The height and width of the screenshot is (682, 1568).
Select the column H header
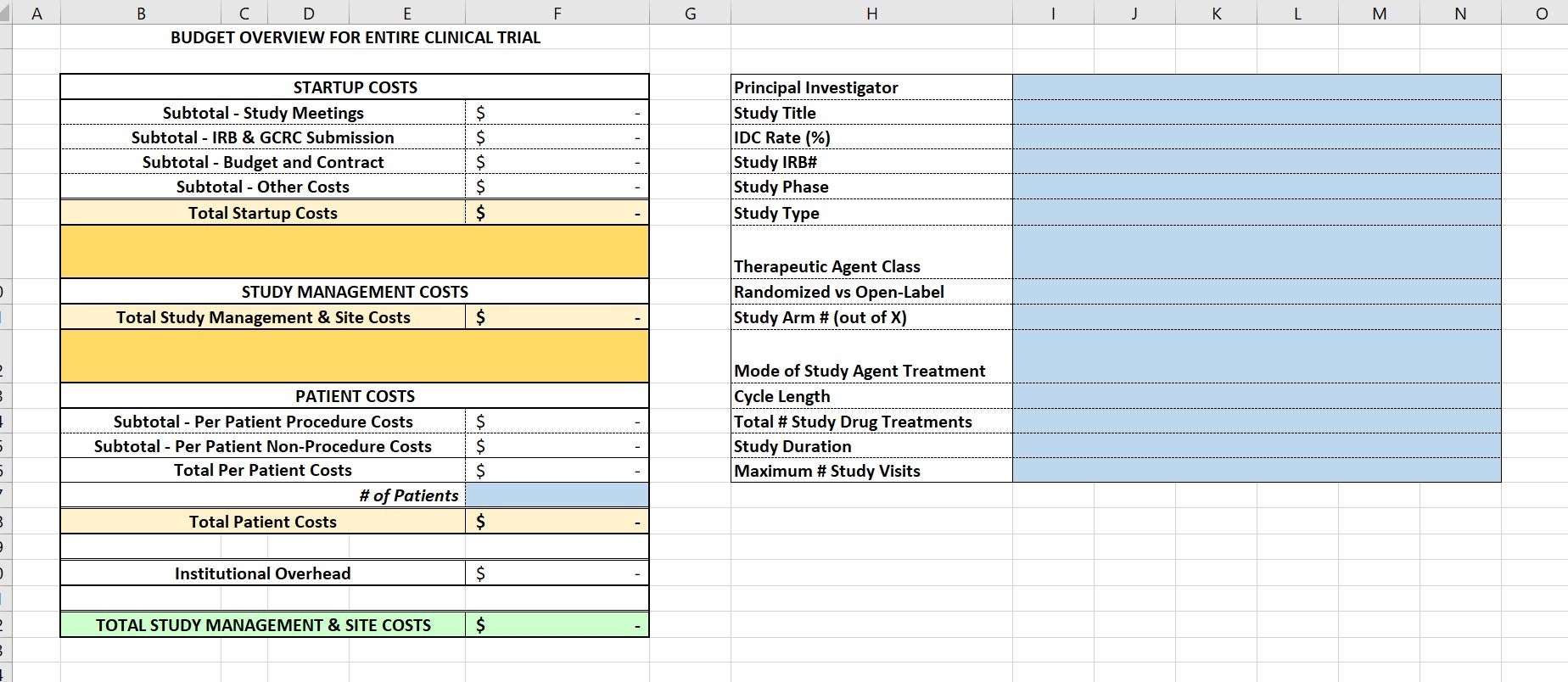coord(871,13)
